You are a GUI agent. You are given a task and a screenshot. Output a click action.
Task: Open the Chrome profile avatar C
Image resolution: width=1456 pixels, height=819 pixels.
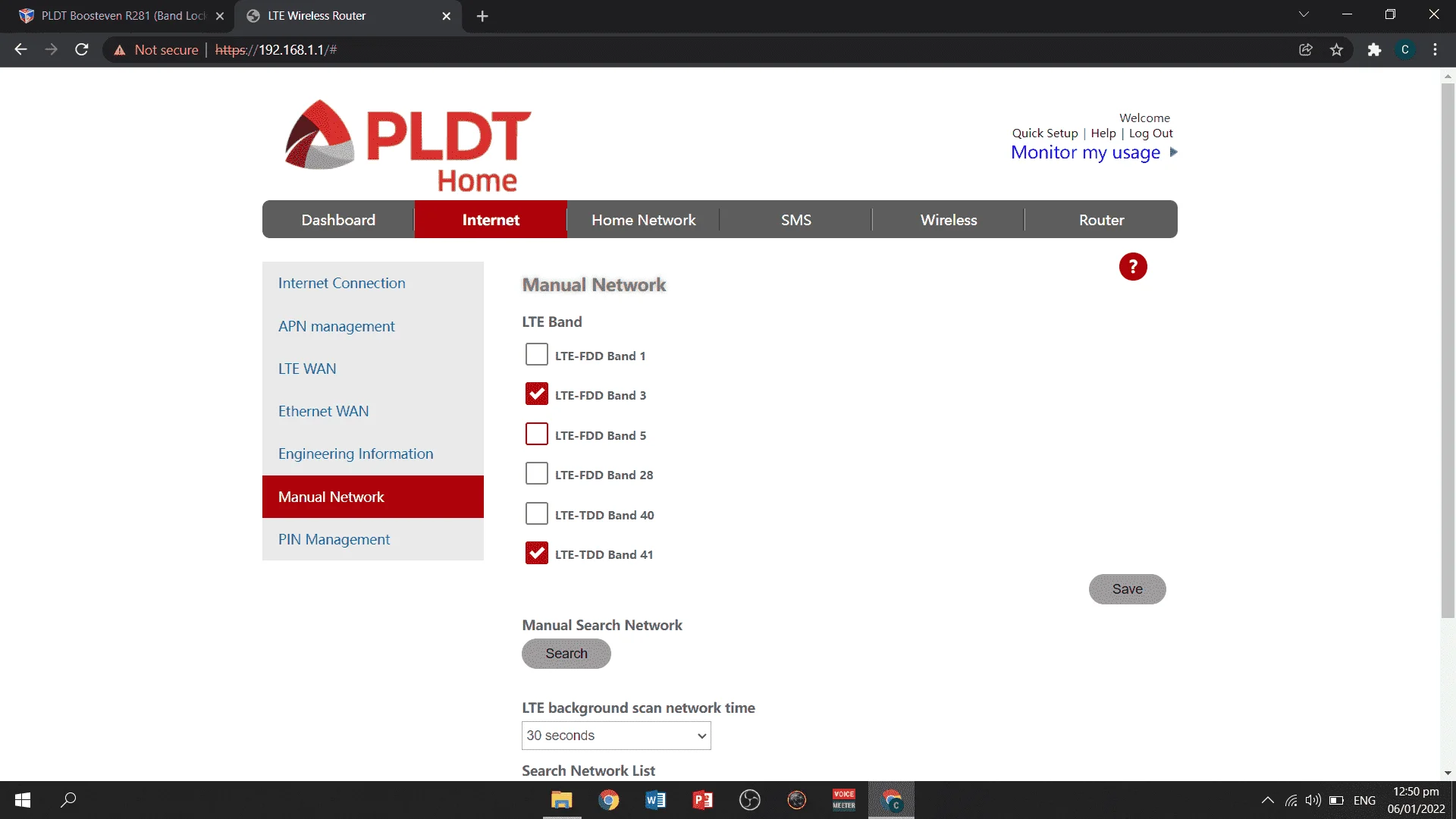(x=1405, y=50)
